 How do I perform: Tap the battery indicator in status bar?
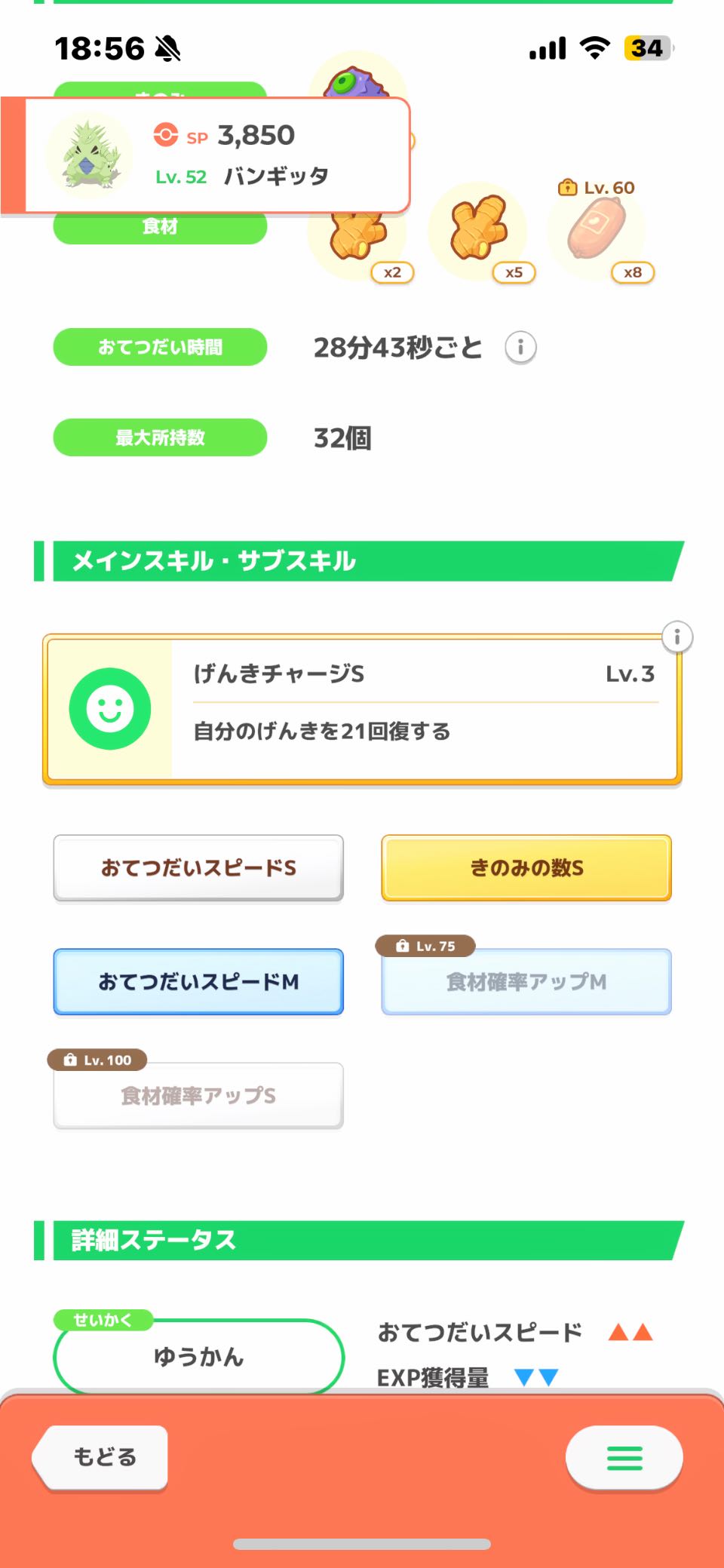pos(647,49)
